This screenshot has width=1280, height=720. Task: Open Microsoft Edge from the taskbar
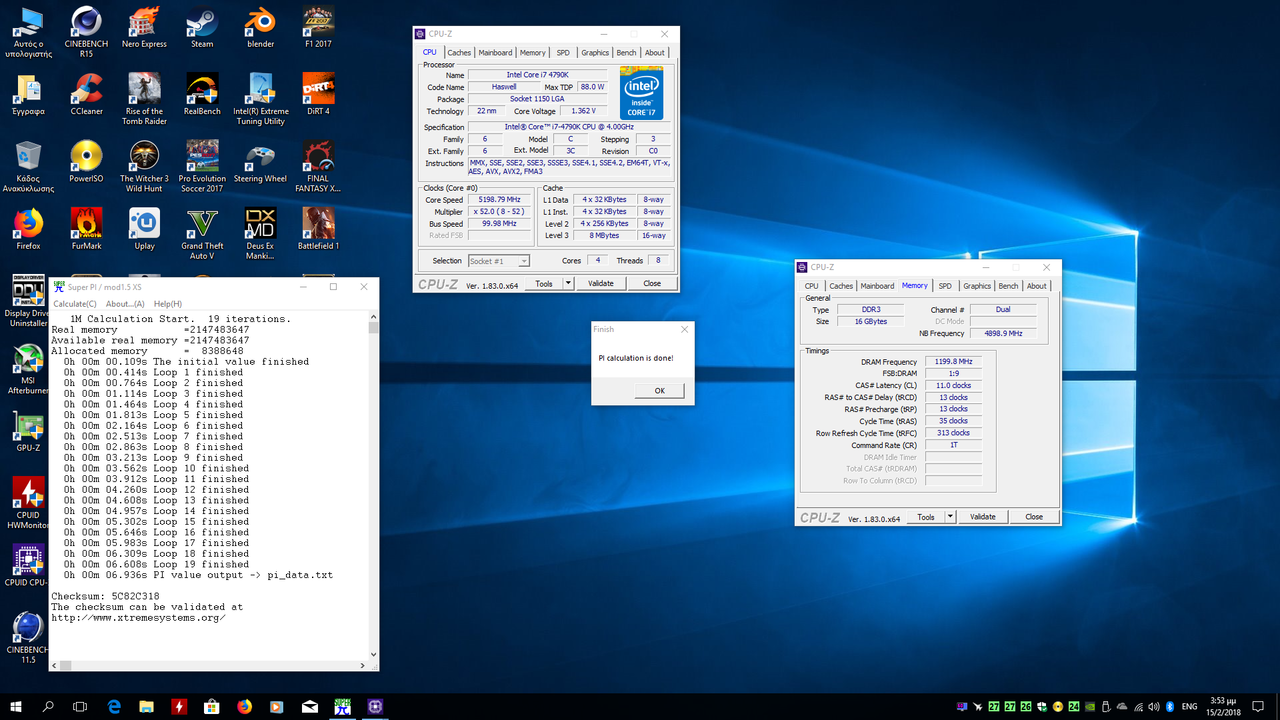[x=113, y=706]
